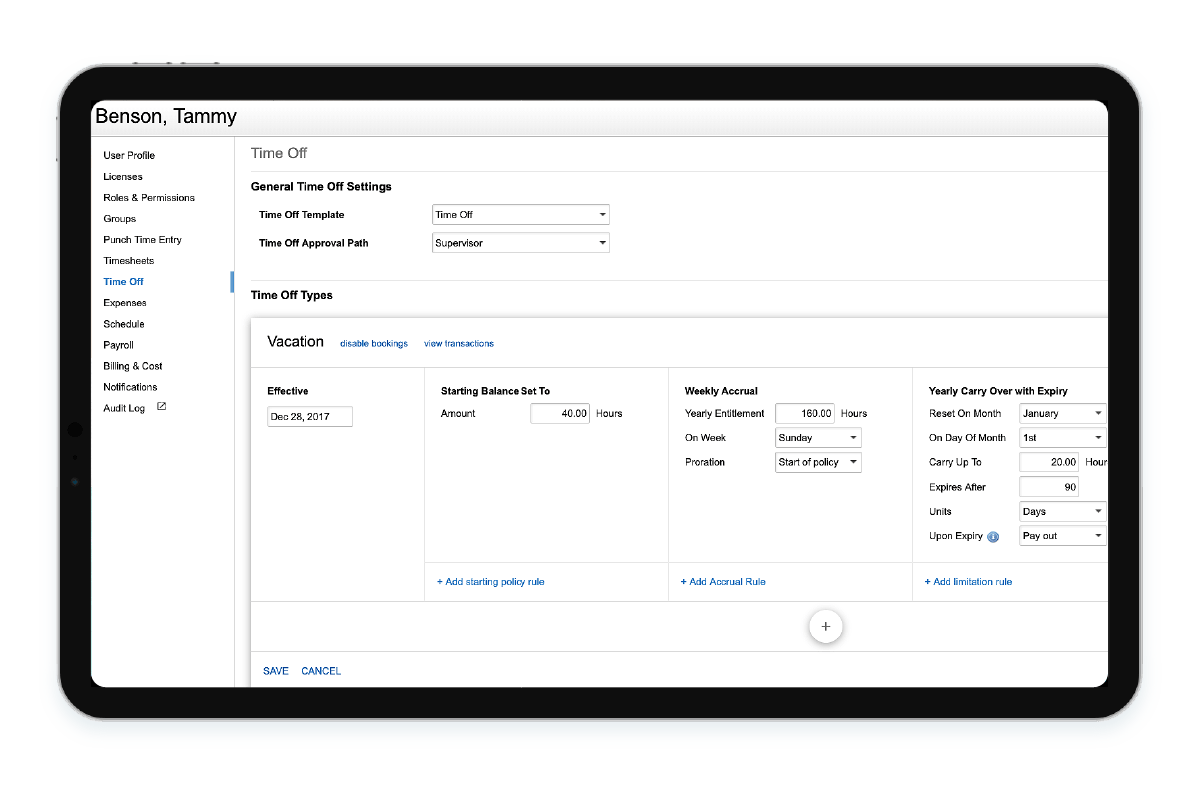This screenshot has width=1200, height=800.
Task: Click the General Time Off Settings heading
Action: click(321, 187)
